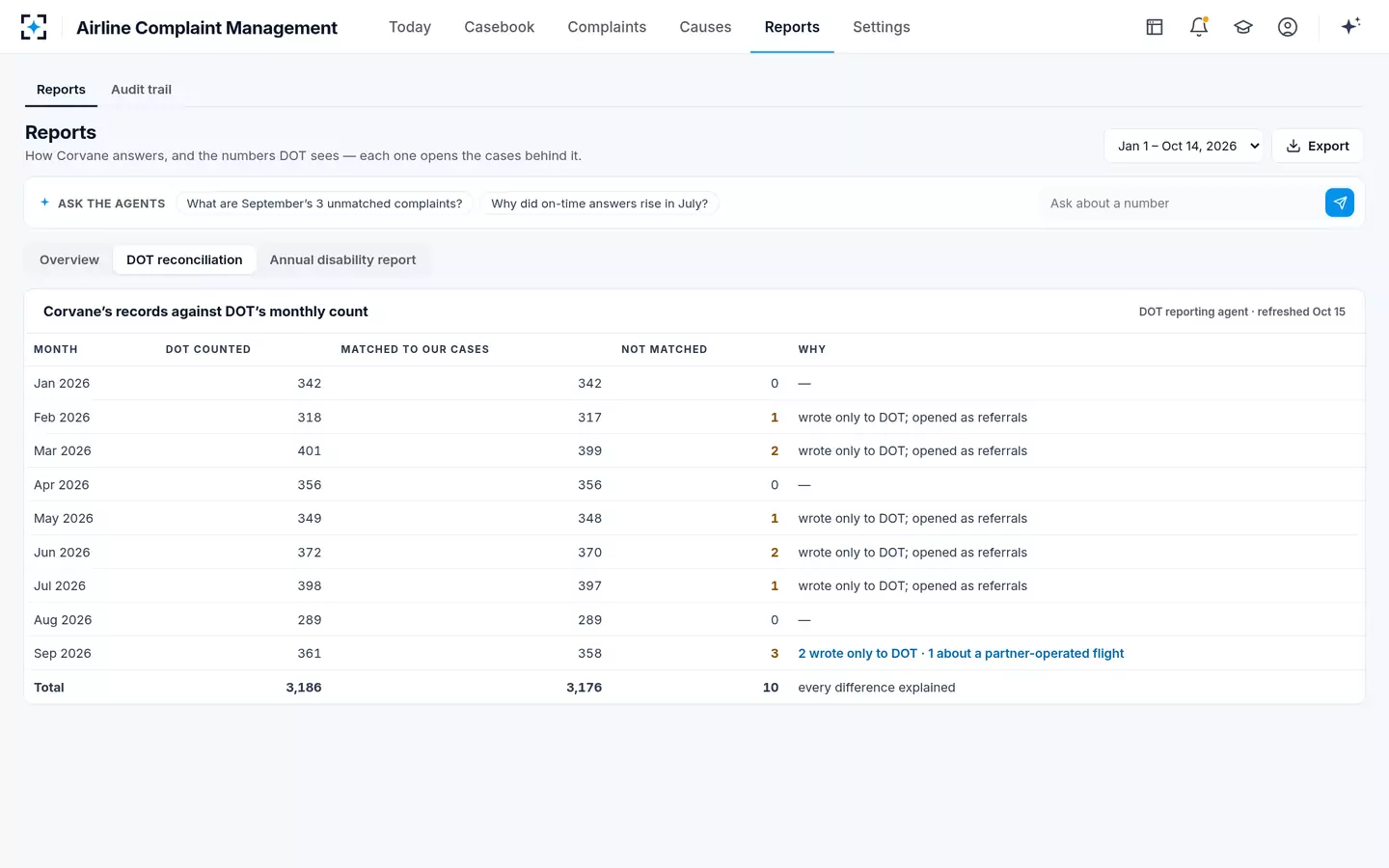Open Settings in the top navigation
The image size is (1389, 868).
pos(882,27)
